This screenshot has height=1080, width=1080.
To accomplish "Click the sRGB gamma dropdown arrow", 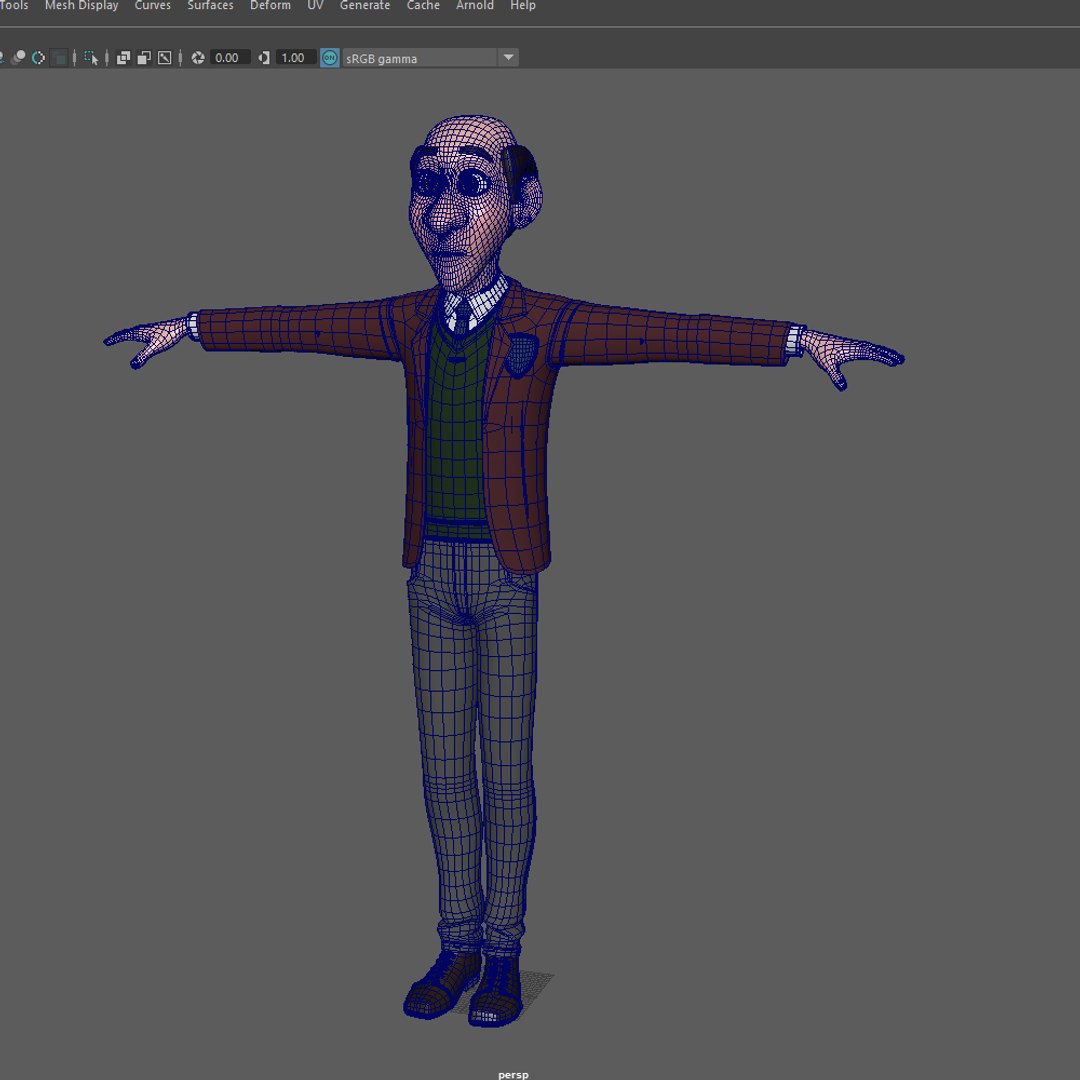I will point(508,57).
